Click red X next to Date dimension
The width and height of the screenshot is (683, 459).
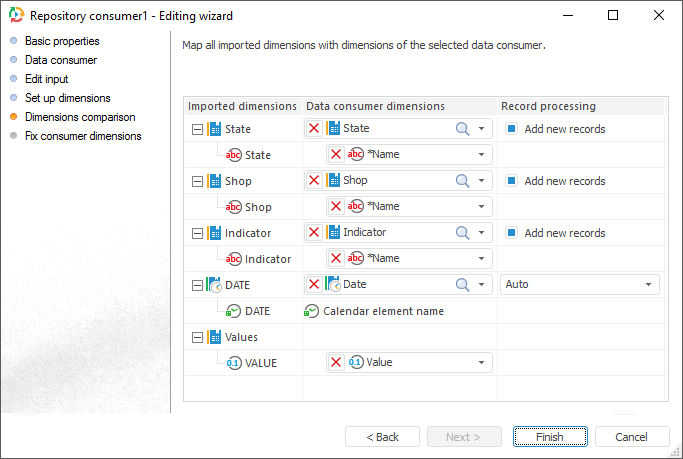pyautogui.click(x=314, y=285)
